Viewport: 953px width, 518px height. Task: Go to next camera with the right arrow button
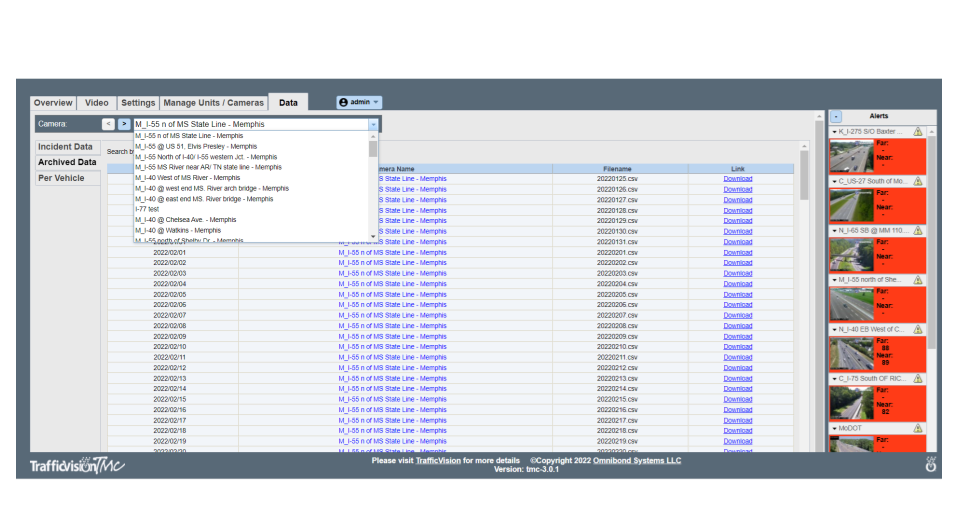[x=124, y=124]
